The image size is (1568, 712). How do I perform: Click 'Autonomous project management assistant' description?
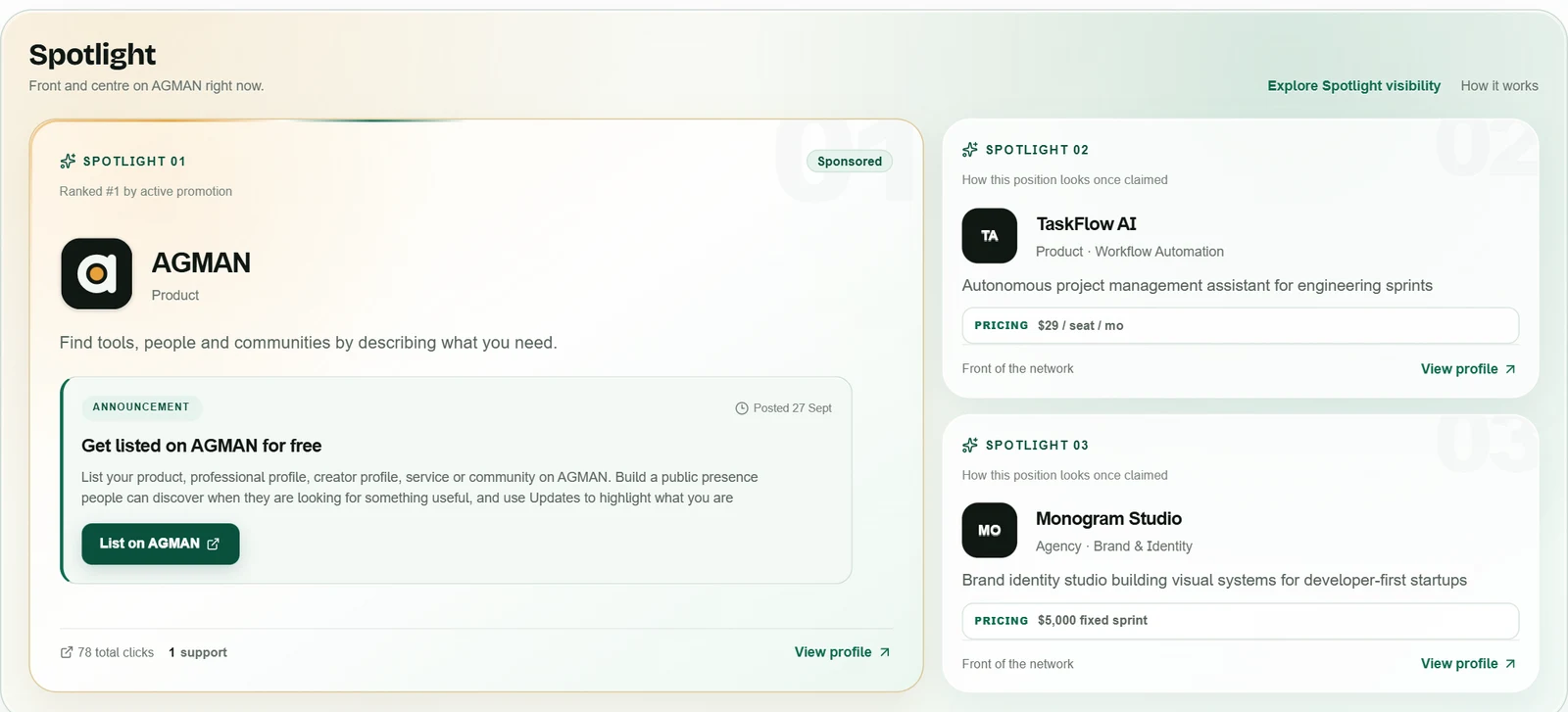point(1198,286)
